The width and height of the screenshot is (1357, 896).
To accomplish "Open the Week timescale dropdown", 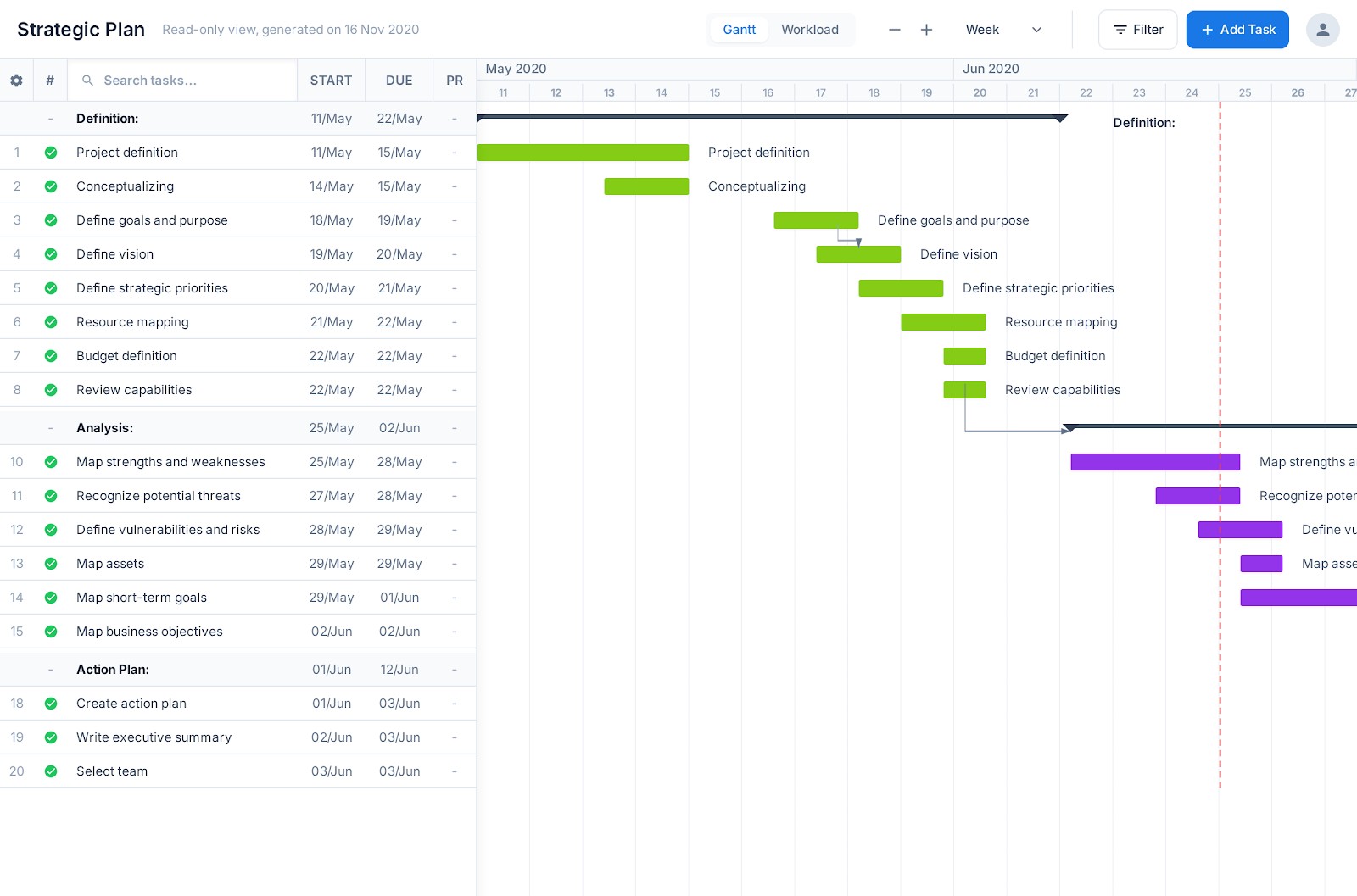I will click(x=1003, y=30).
